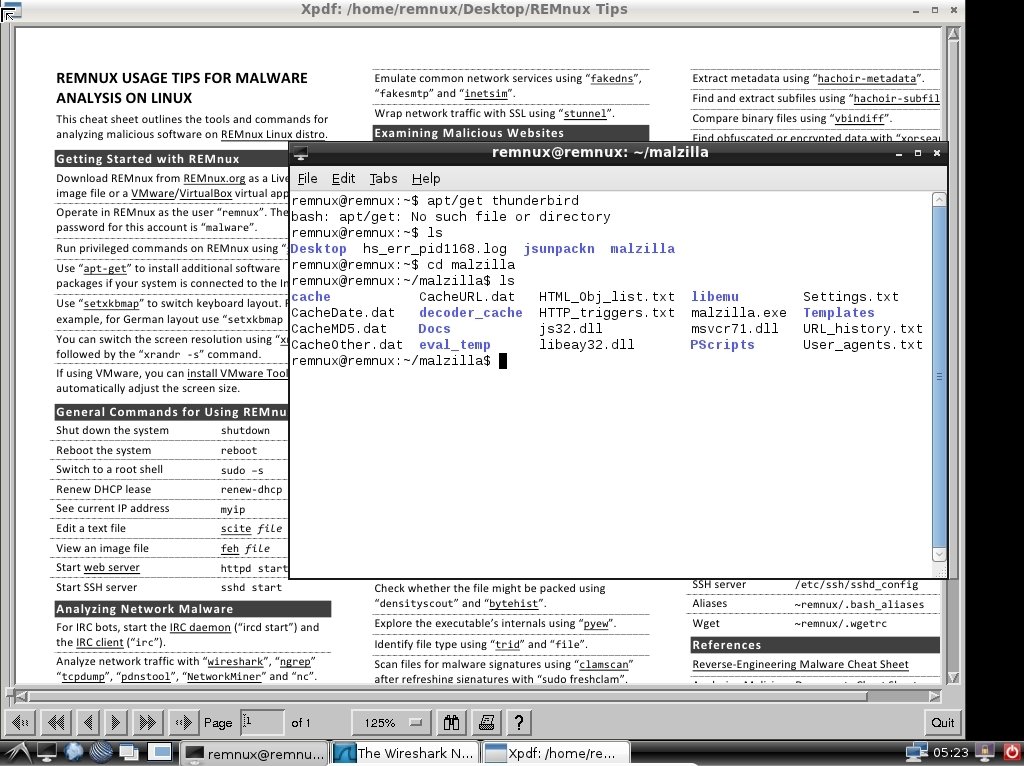Open the REMnux Linux distro link
The width and height of the screenshot is (1024, 766).
[273, 135]
